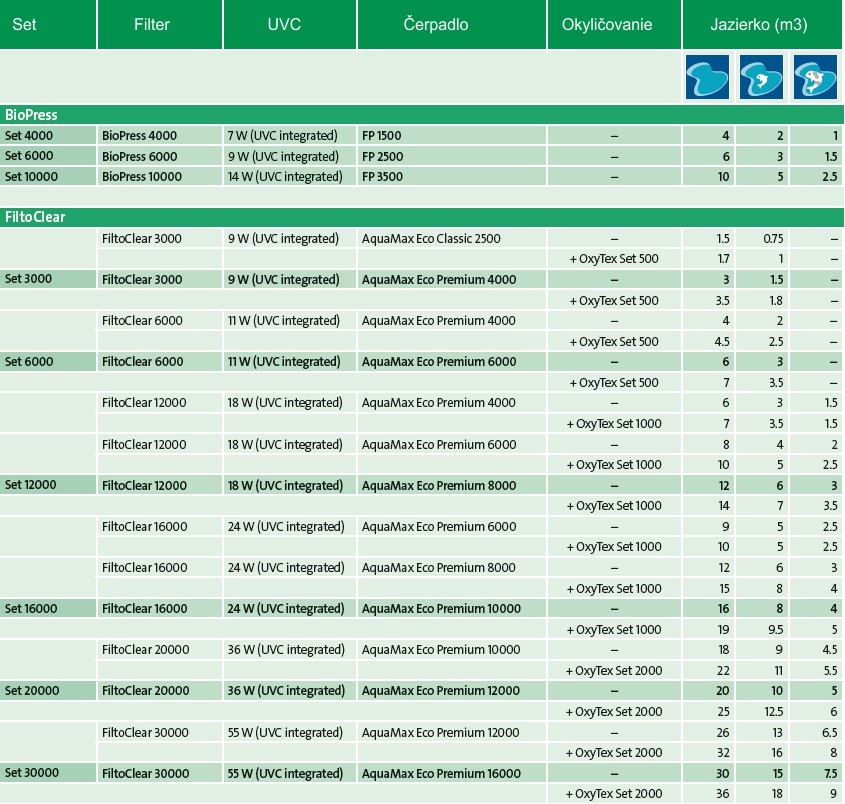Screen dimensions: 845x804
Task: Click the Čerpadlo column header
Action: pos(452,24)
